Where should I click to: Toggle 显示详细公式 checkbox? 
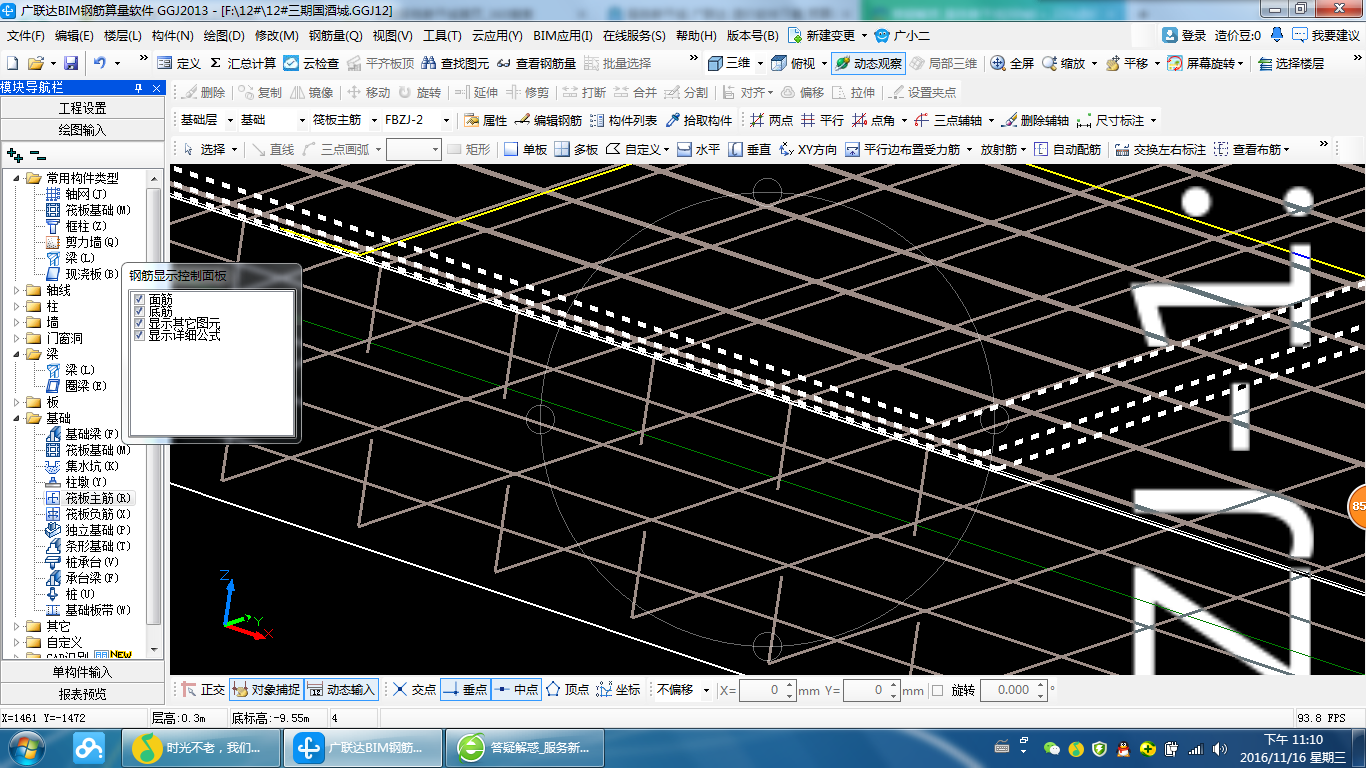[139, 335]
